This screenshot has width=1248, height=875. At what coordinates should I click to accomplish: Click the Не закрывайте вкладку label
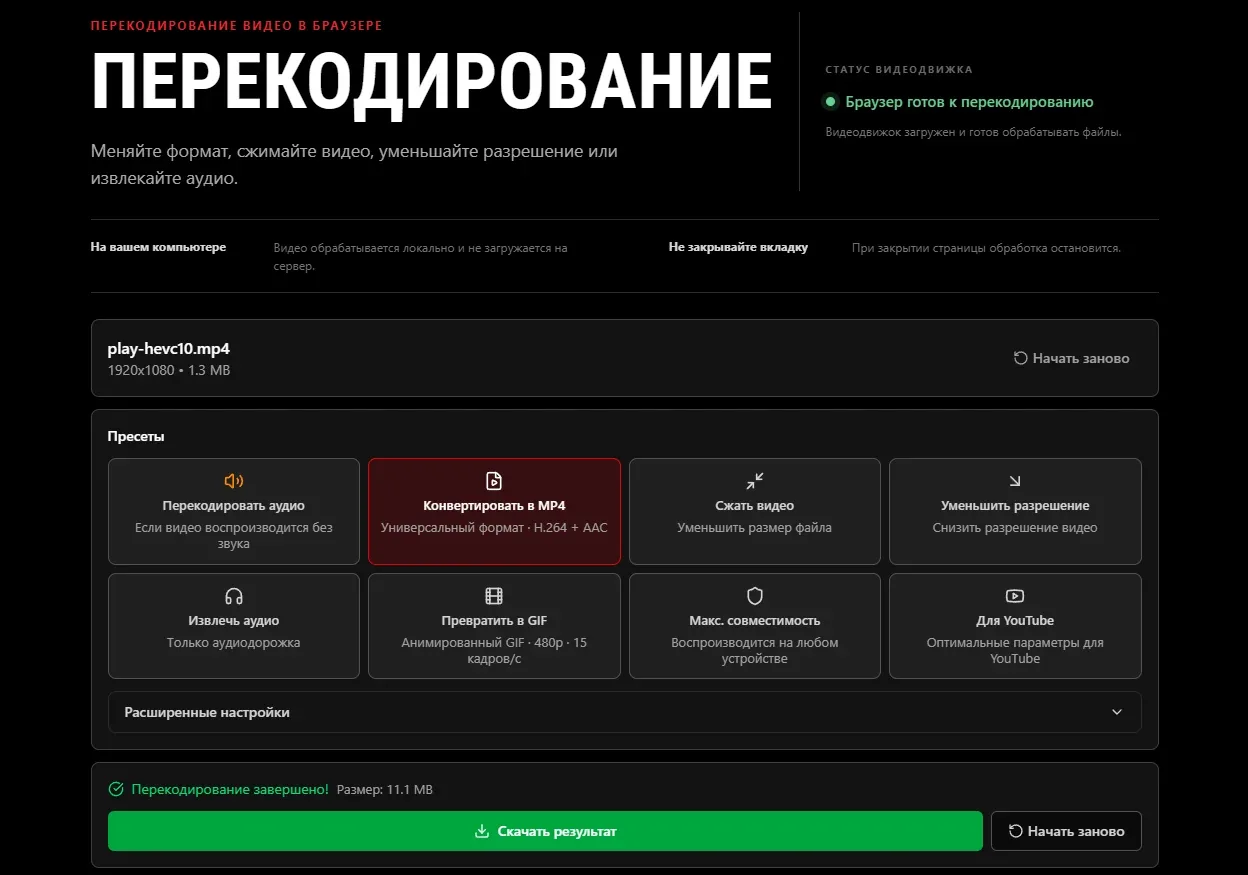pyautogui.click(x=738, y=247)
